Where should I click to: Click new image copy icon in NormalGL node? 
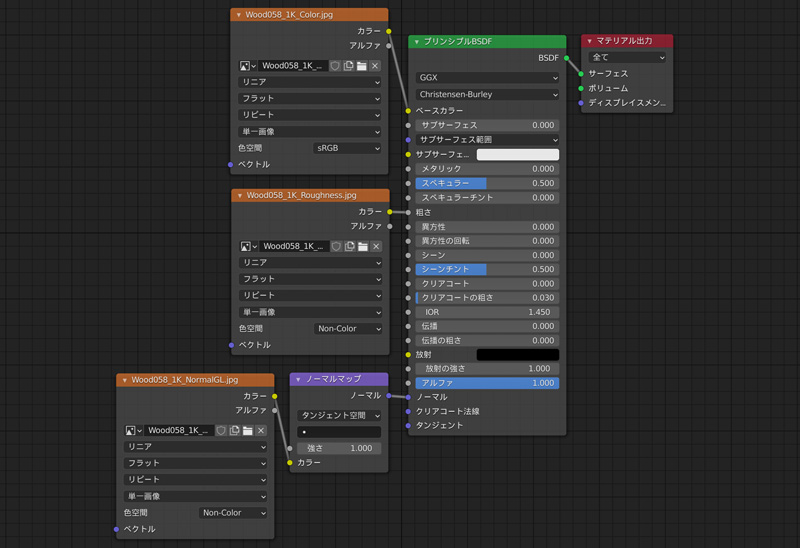pyautogui.click(x=235, y=431)
